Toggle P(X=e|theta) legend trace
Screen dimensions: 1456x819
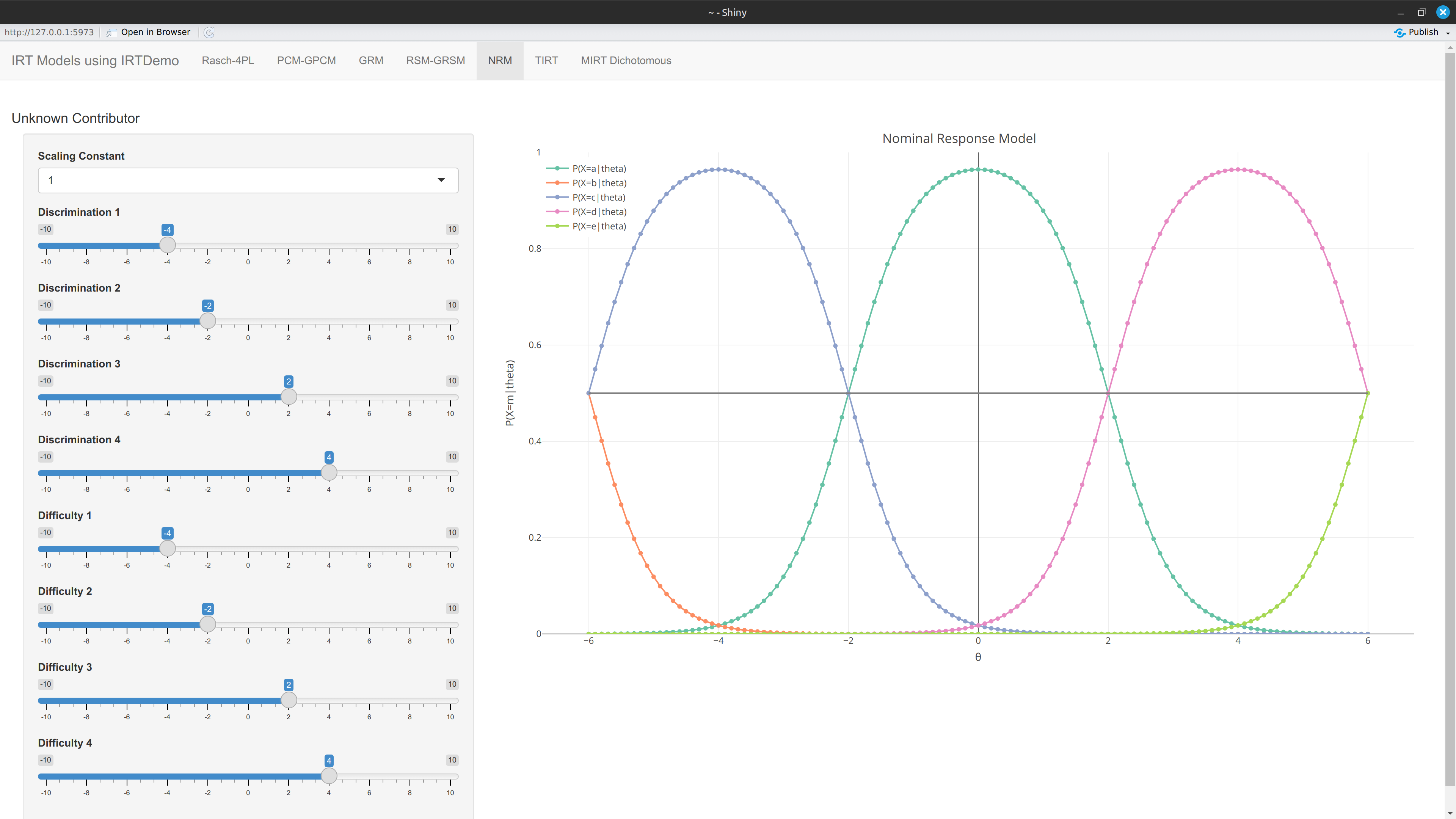tap(586, 226)
